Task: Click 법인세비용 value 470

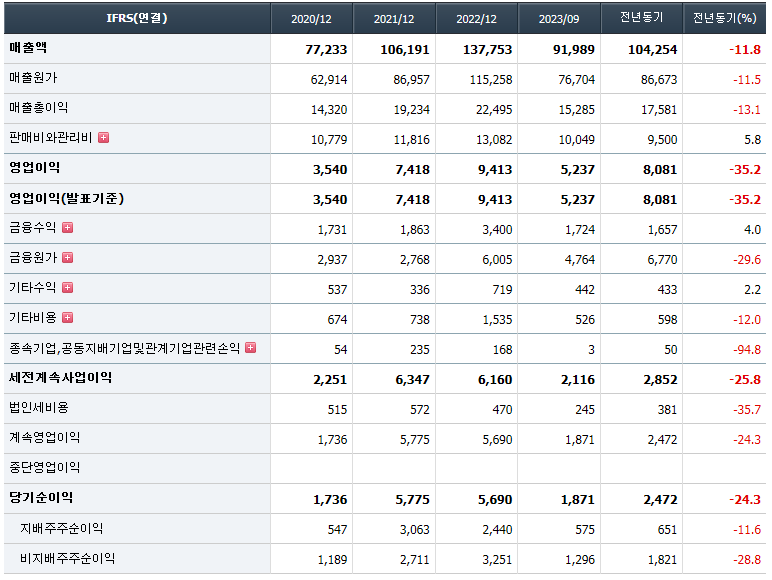Action: point(502,410)
